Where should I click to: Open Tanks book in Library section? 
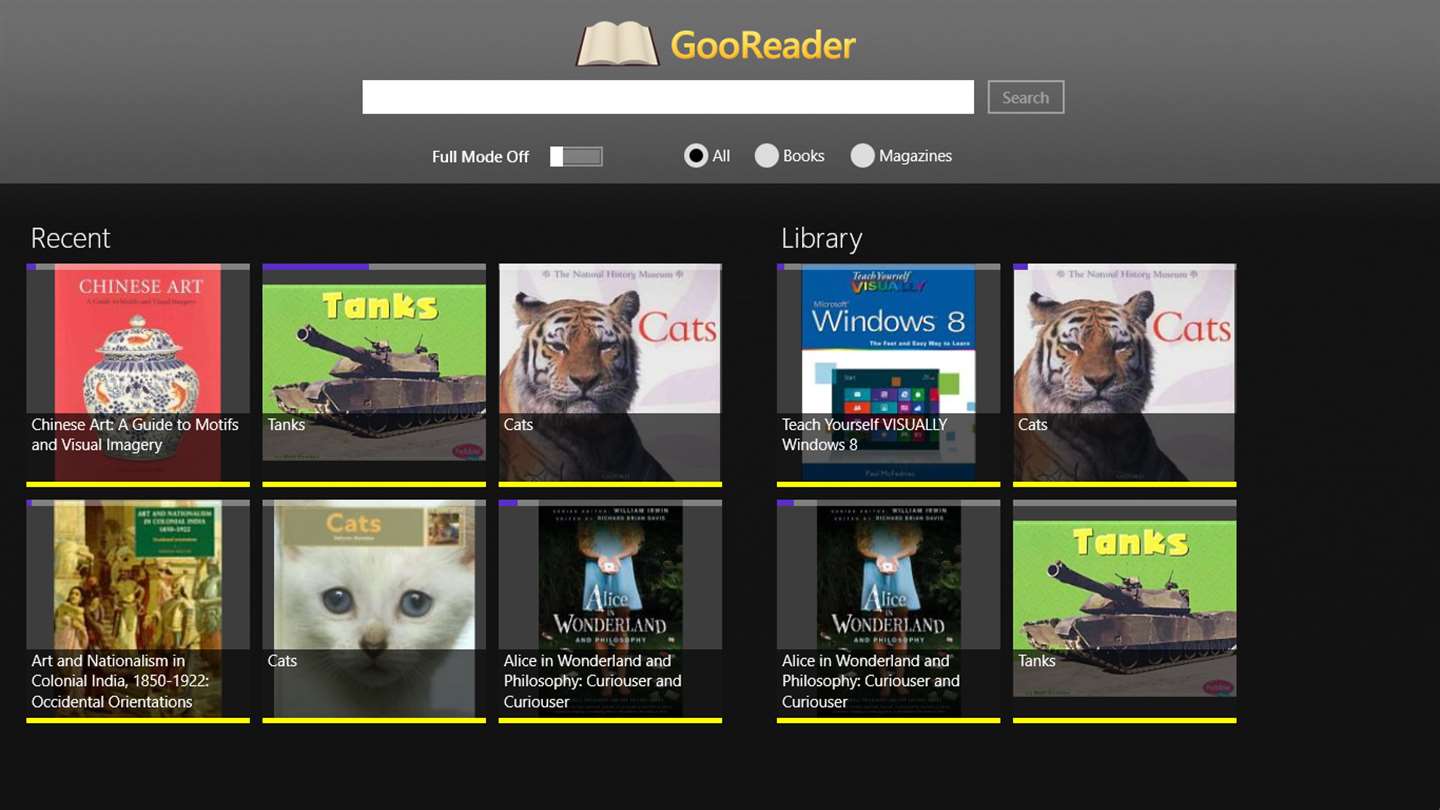pos(1124,611)
